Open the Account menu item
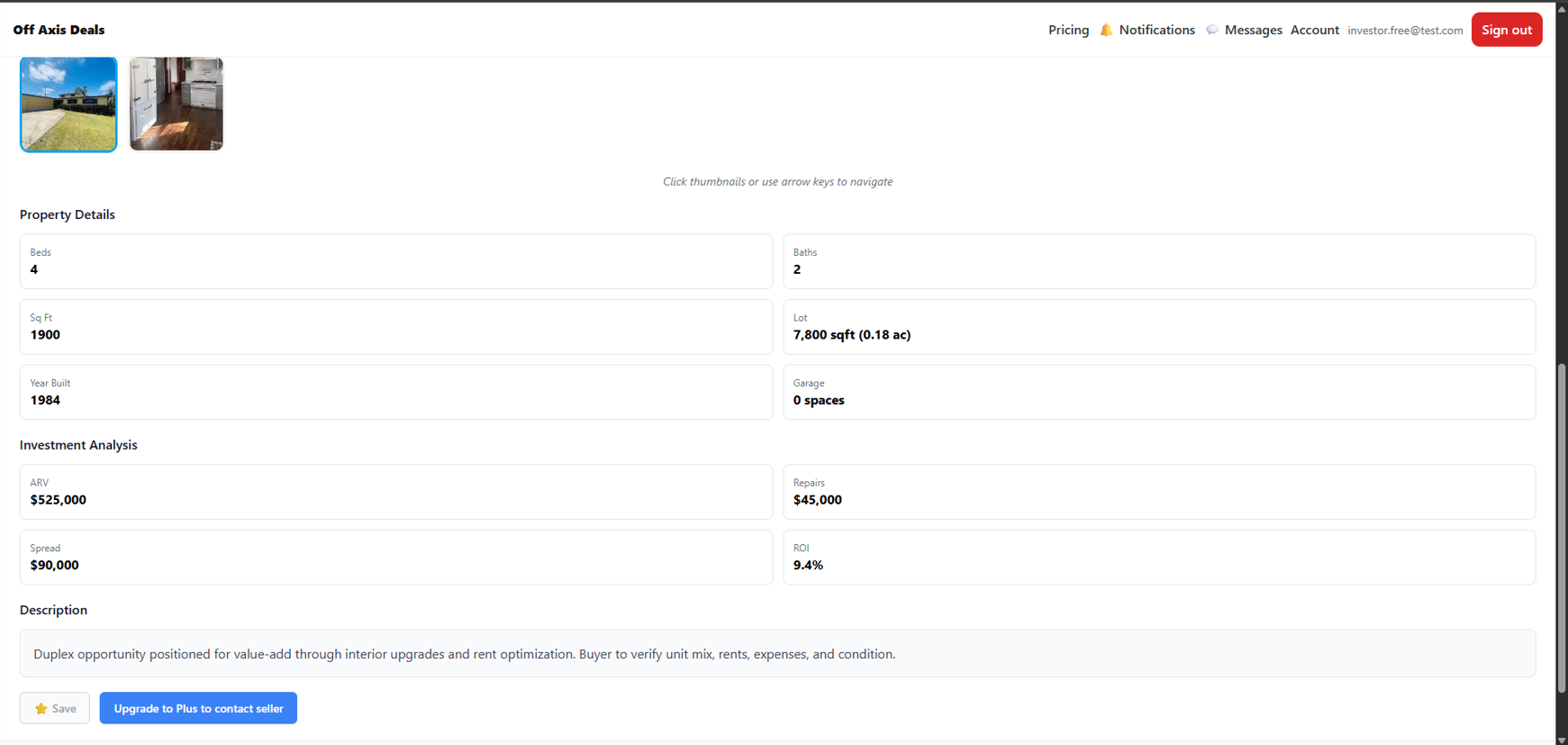The width and height of the screenshot is (1568, 745). point(1314,30)
